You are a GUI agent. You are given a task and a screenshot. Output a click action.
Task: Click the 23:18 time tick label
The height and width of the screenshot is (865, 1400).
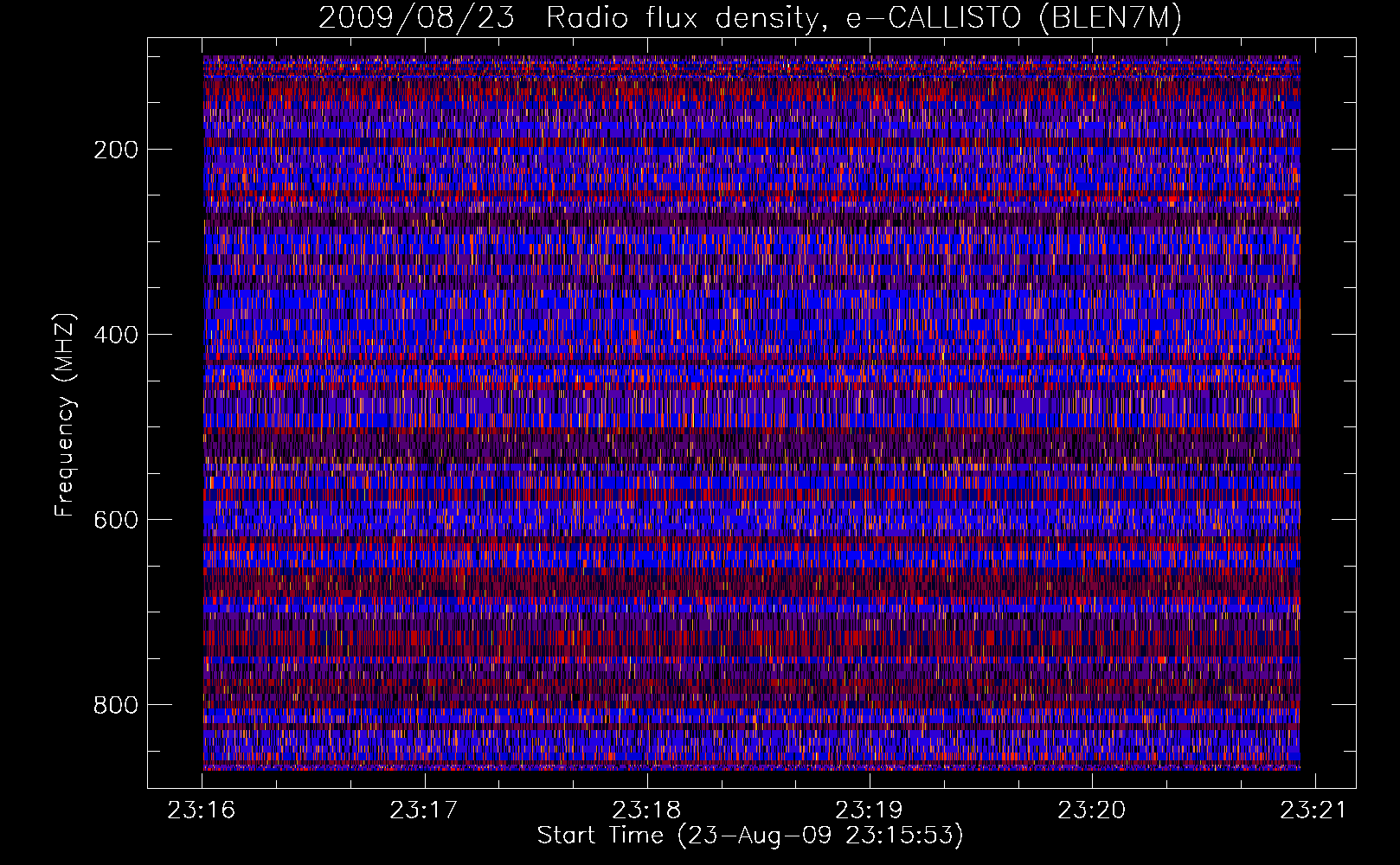pos(647,811)
